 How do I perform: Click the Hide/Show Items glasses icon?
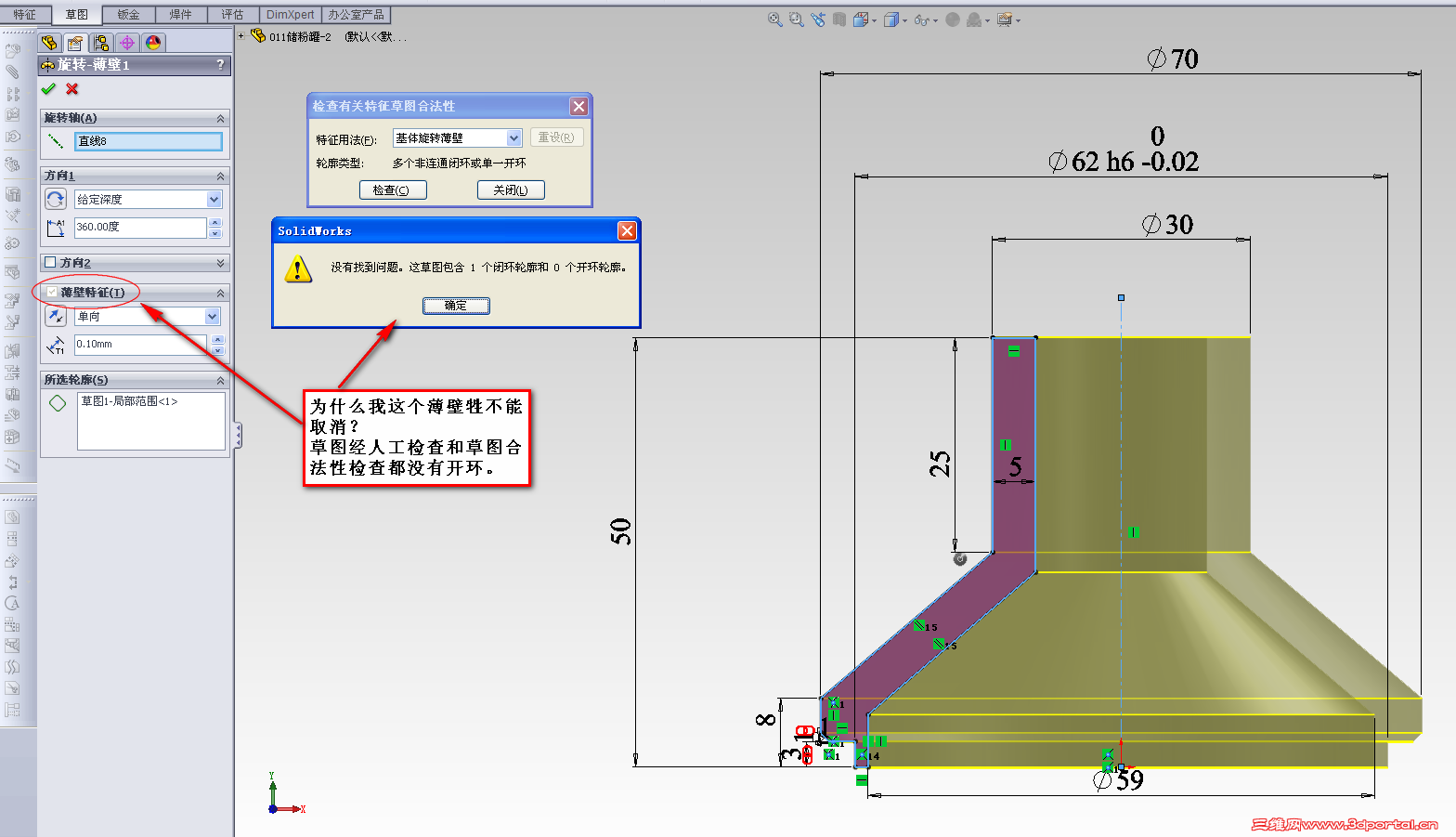click(921, 20)
